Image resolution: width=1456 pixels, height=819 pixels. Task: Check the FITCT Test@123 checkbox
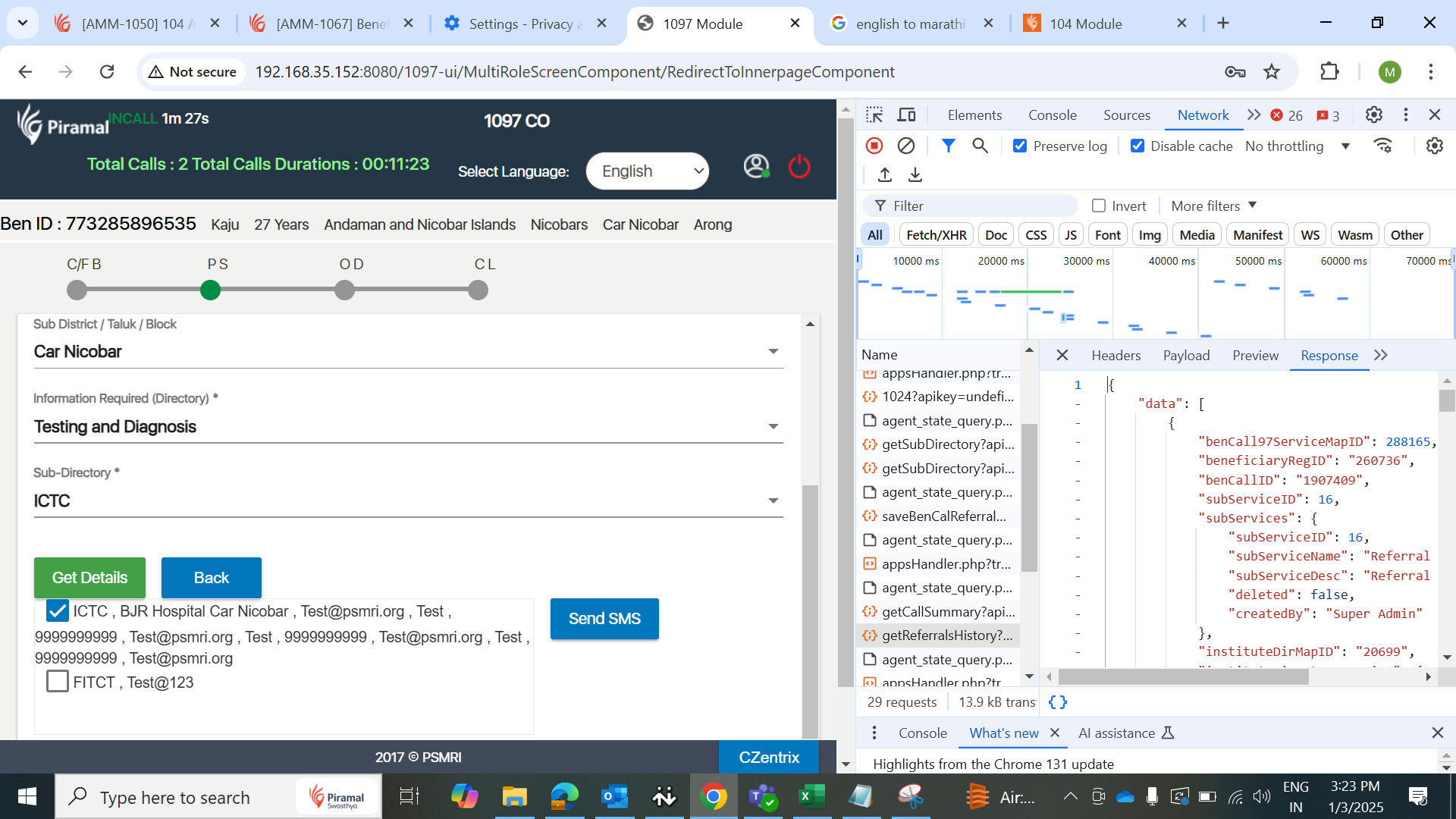pos(57,681)
